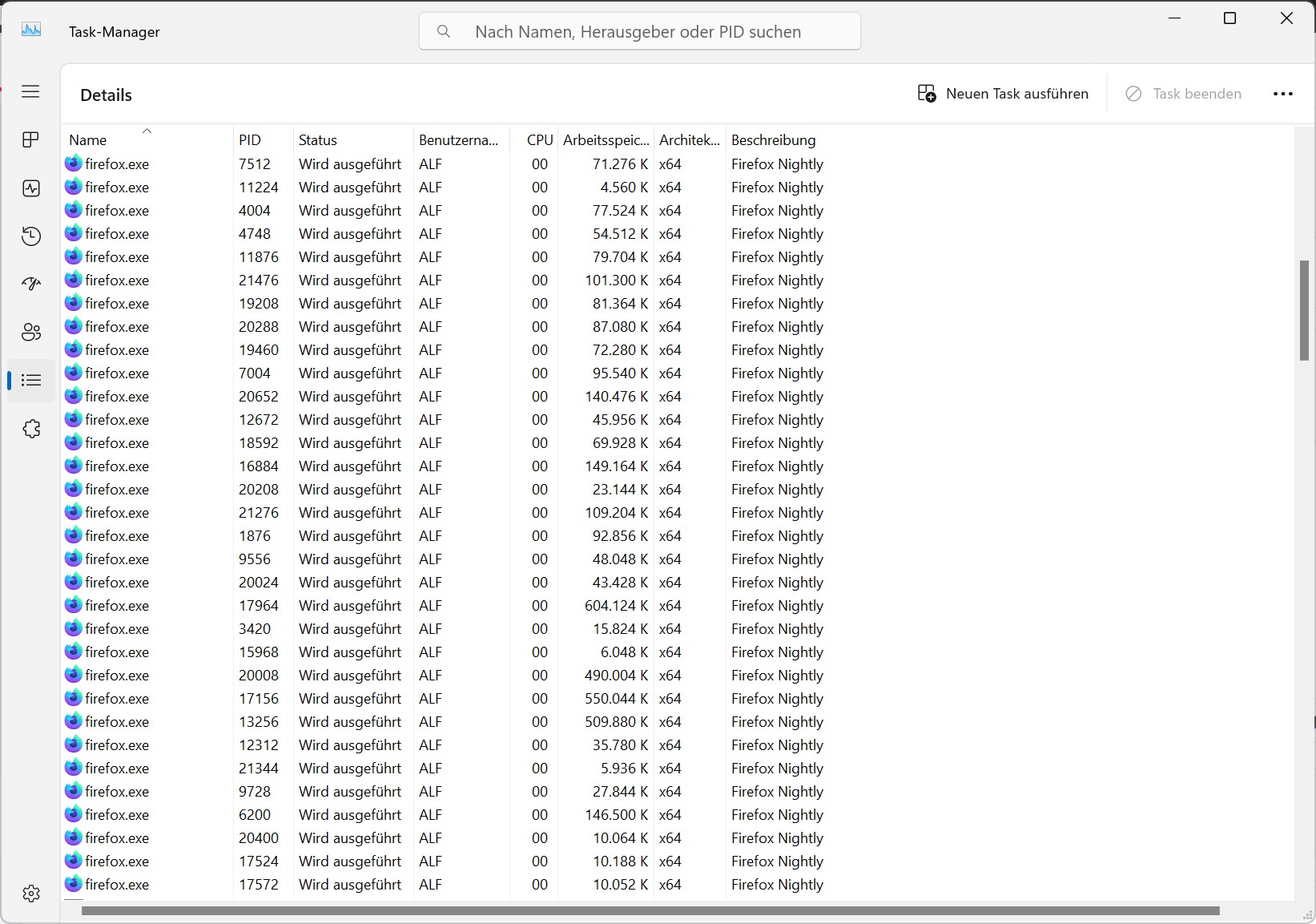1316x924 pixels.
Task: Sort by Arbeitsspeicher column header
Action: [606, 140]
